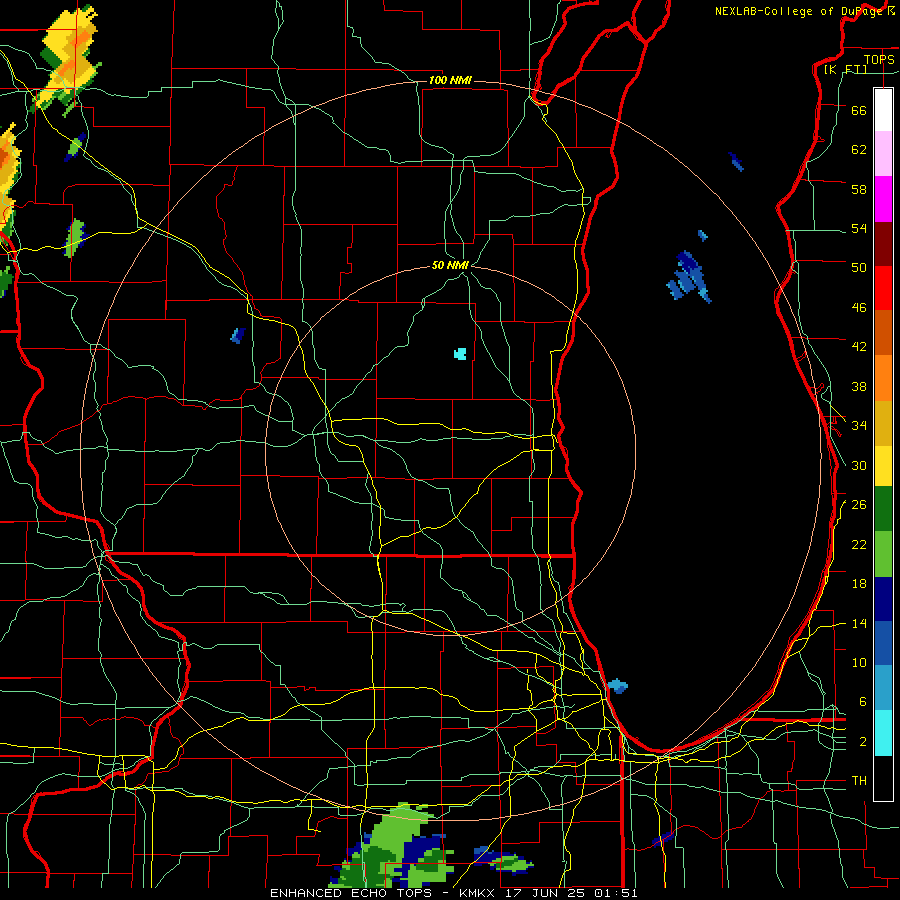Image resolution: width=900 pixels, height=900 pixels.
Task: Select the cyan legend swatch near the bottom
Action: pos(883,733)
